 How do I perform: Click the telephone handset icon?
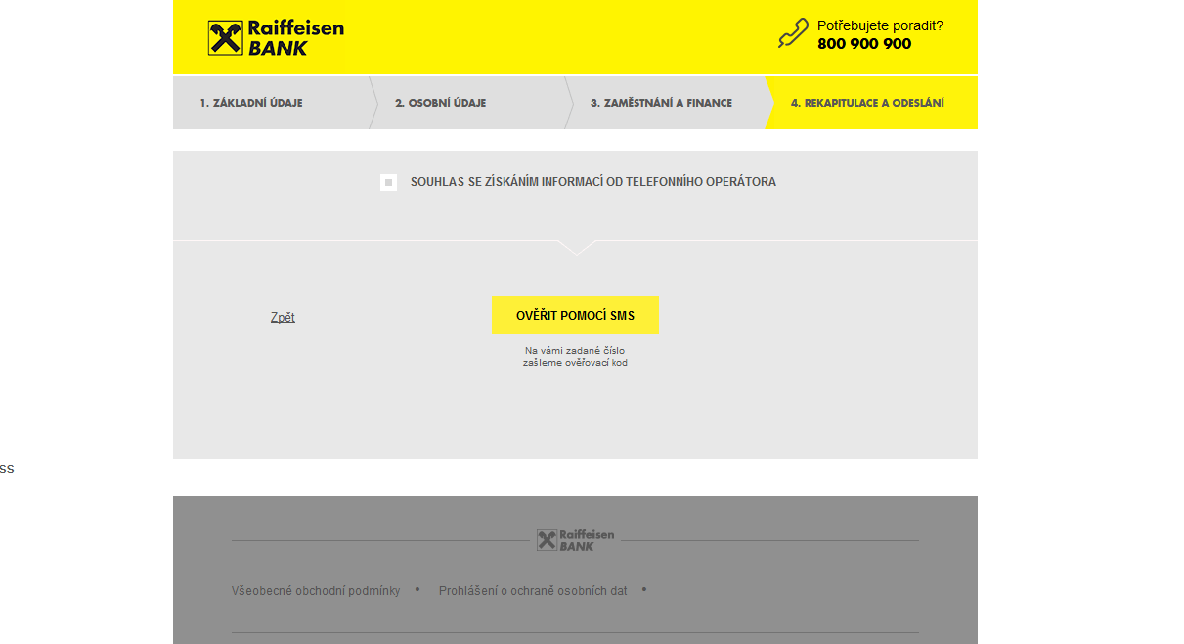[x=793, y=34]
